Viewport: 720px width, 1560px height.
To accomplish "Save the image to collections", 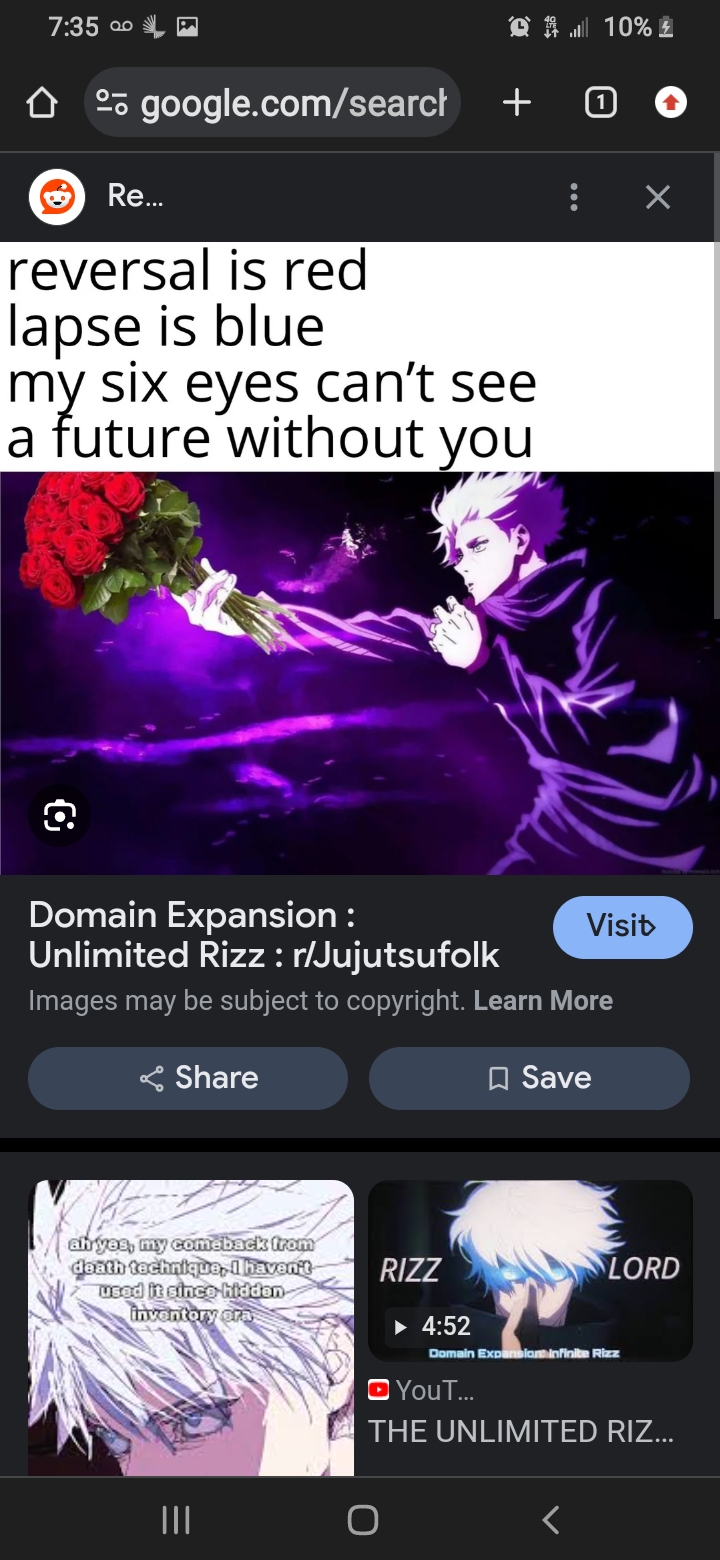I will [529, 1078].
